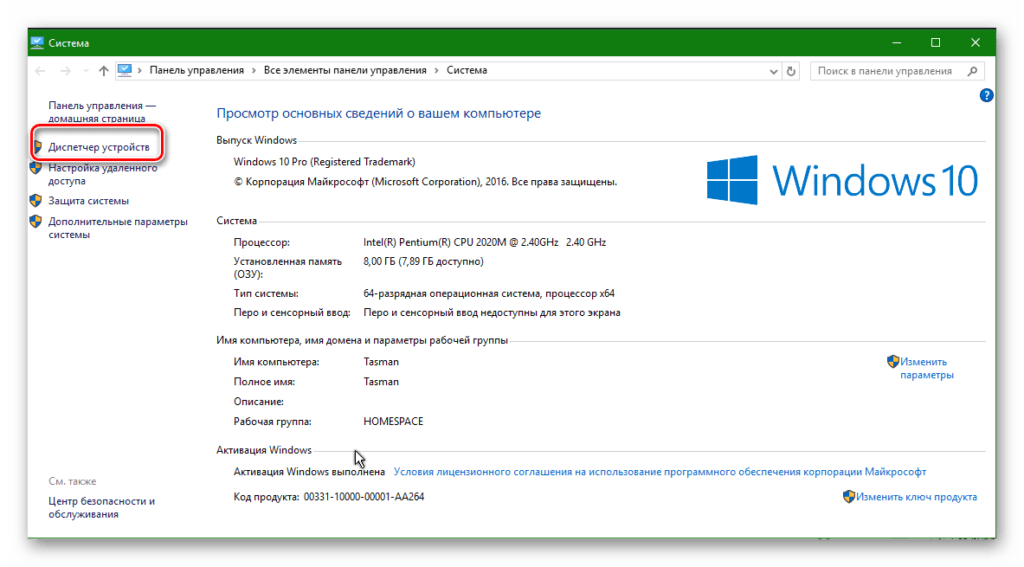
Task: Click the forward navigation arrow
Action: [64, 71]
